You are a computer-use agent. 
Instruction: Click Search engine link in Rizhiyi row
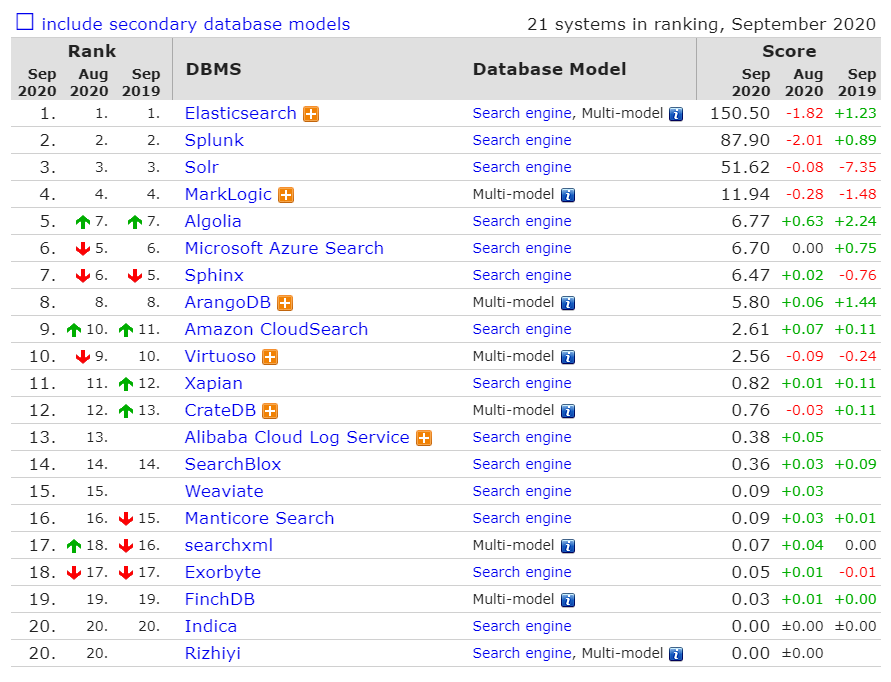click(x=522, y=653)
